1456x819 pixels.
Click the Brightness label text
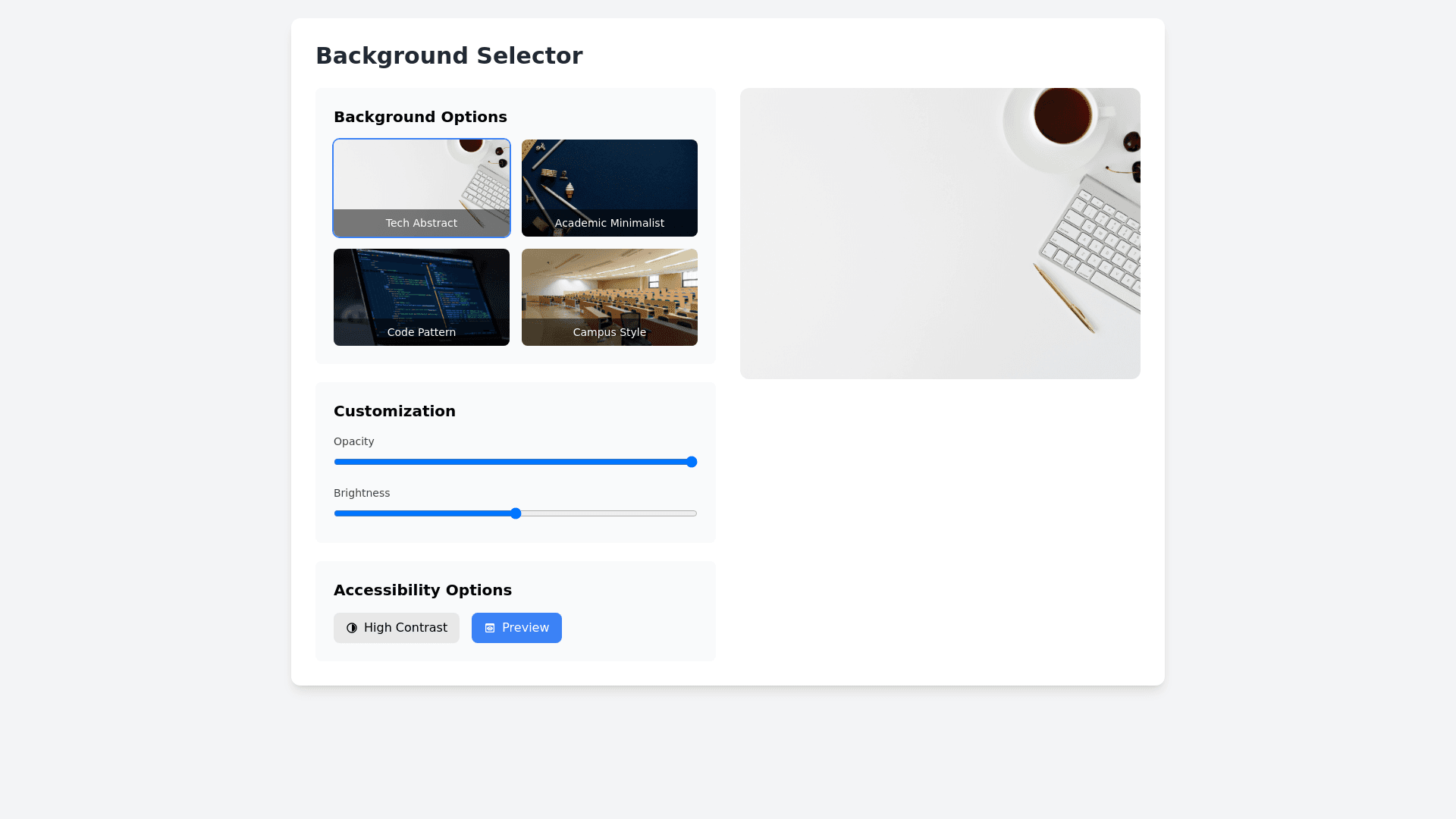pyautogui.click(x=362, y=493)
